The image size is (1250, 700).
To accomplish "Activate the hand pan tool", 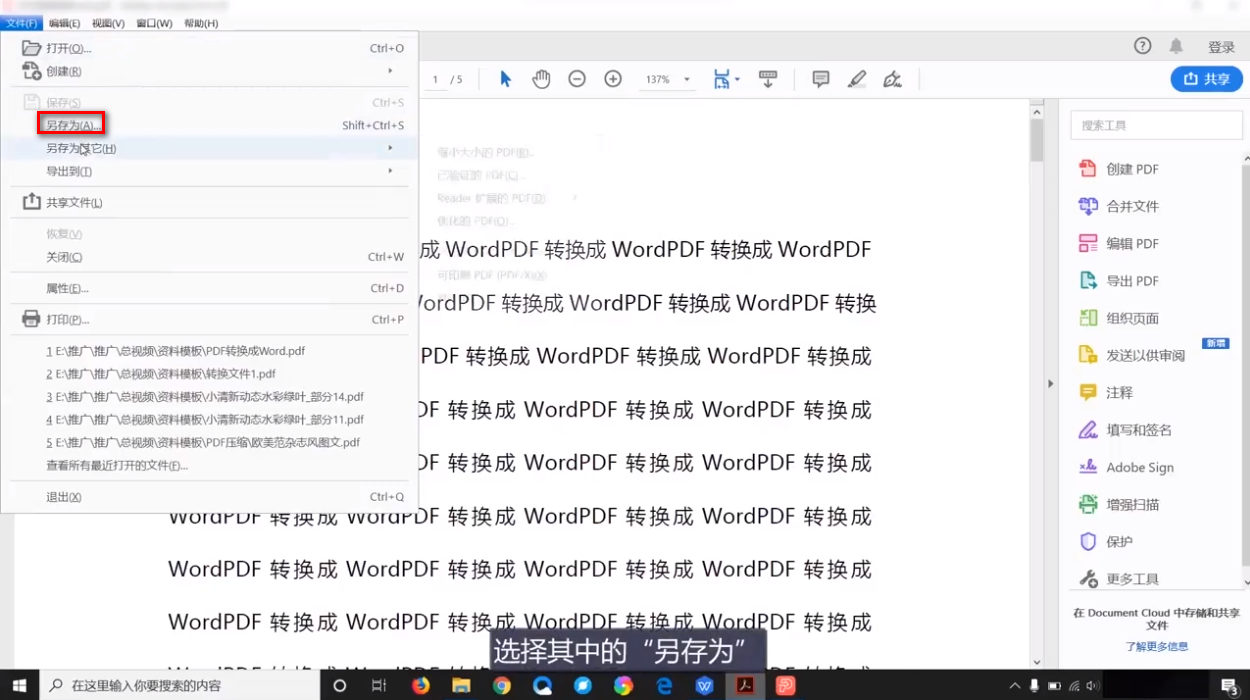I will coord(541,79).
